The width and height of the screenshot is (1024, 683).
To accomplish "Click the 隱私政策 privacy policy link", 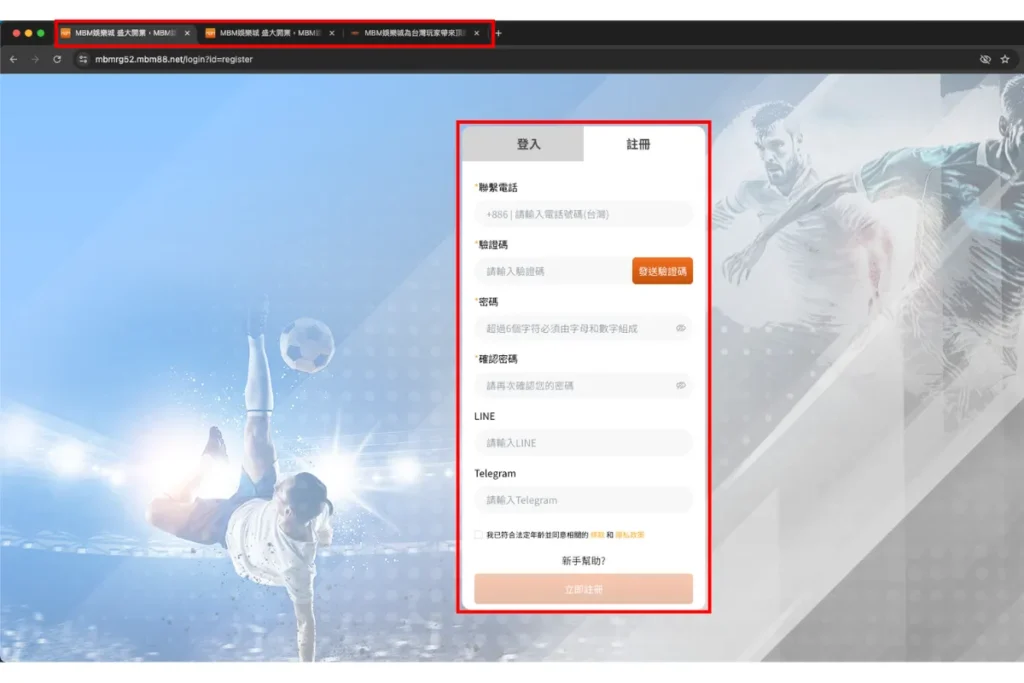I will [x=631, y=535].
